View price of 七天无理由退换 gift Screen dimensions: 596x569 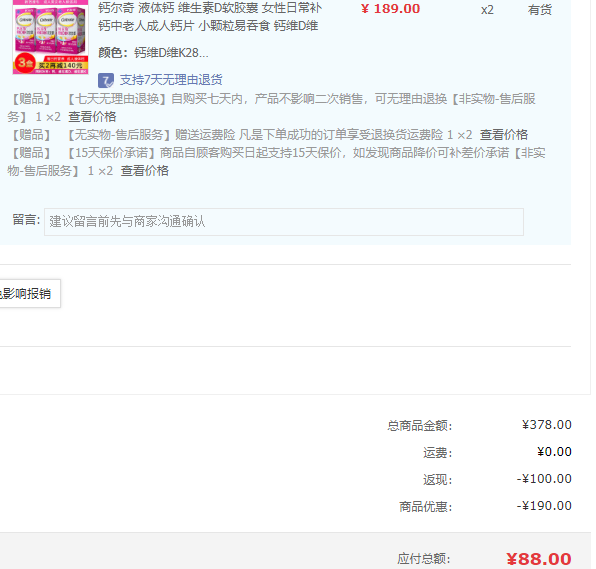click(x=92, y=117)
